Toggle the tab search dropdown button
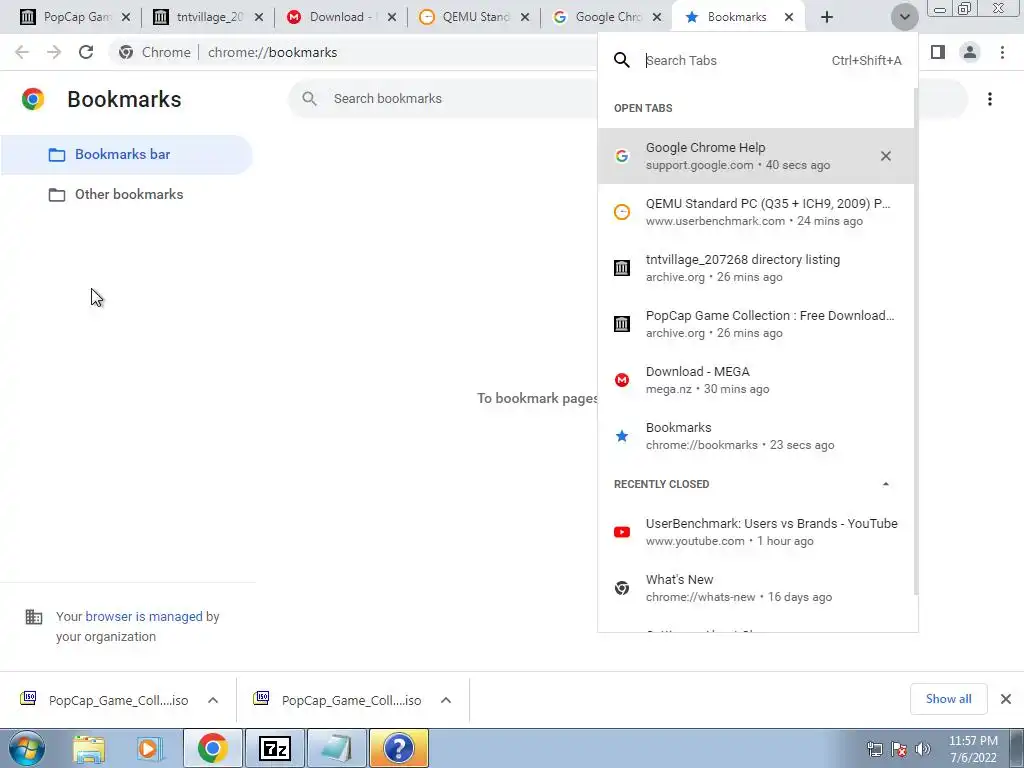Viewport: 1024px width, 768px height. pos(904,17)
